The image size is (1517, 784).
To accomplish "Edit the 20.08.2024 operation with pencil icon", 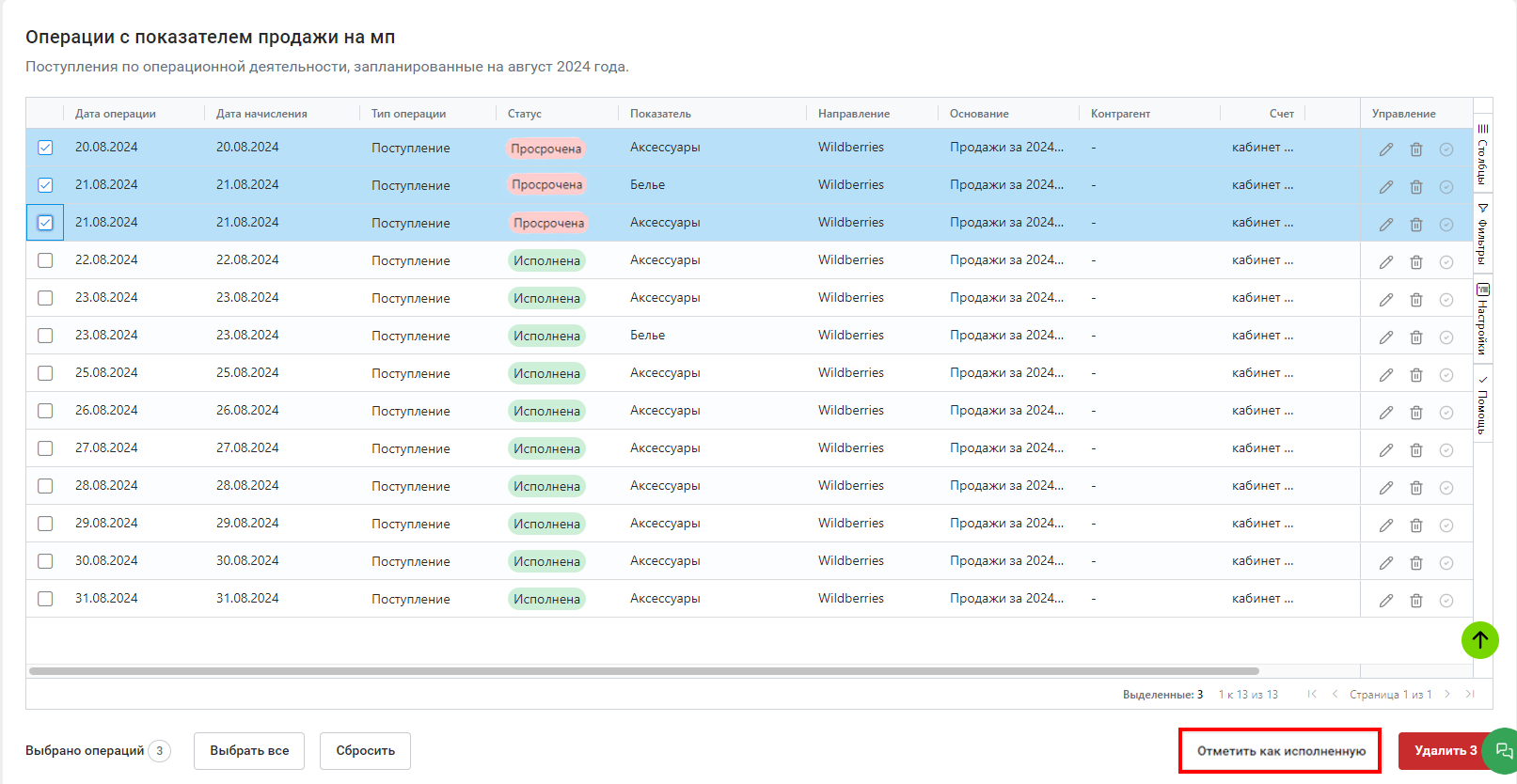I will coord(1386,149).
